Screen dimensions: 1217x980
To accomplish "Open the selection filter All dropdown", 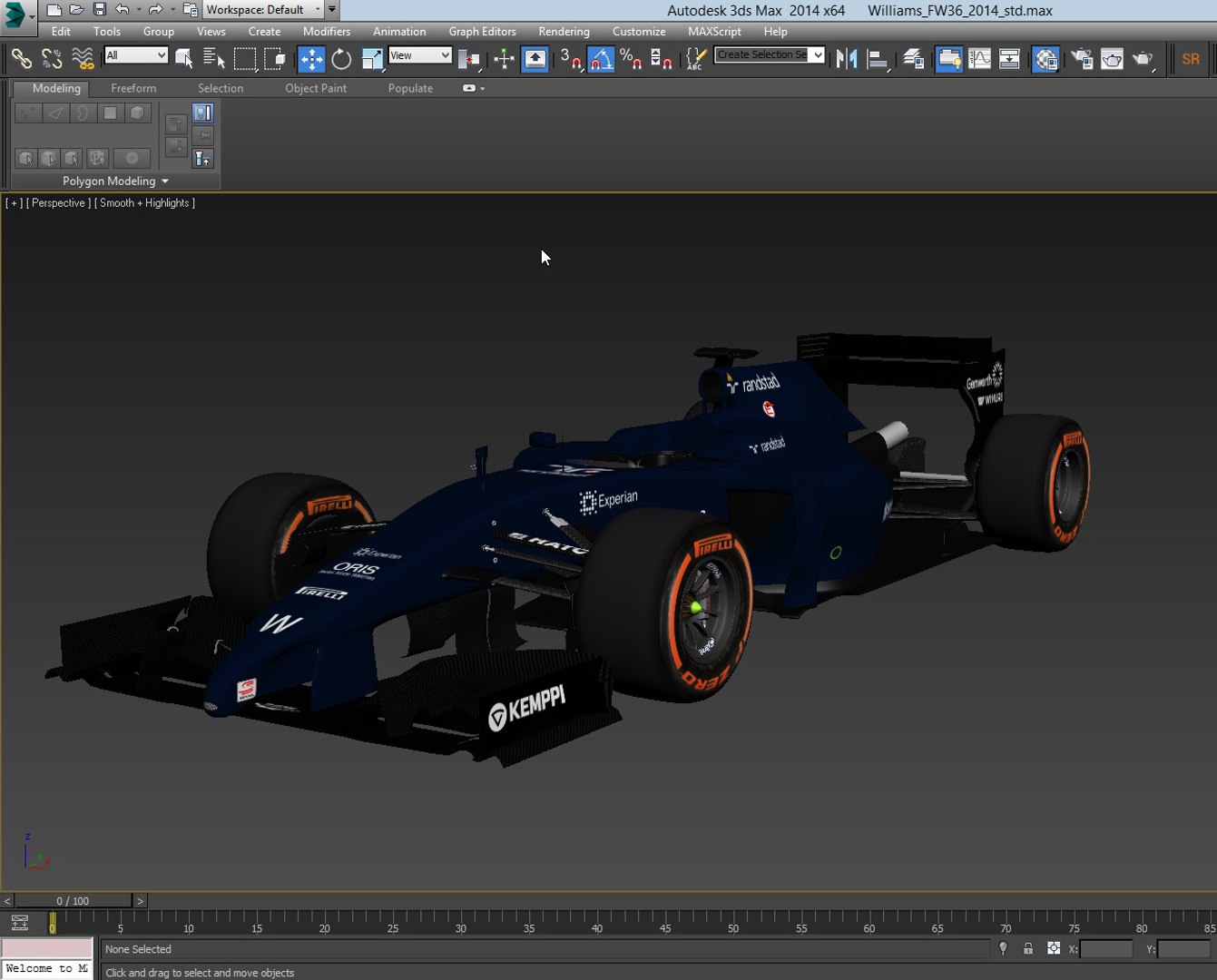I will [136, 55].
